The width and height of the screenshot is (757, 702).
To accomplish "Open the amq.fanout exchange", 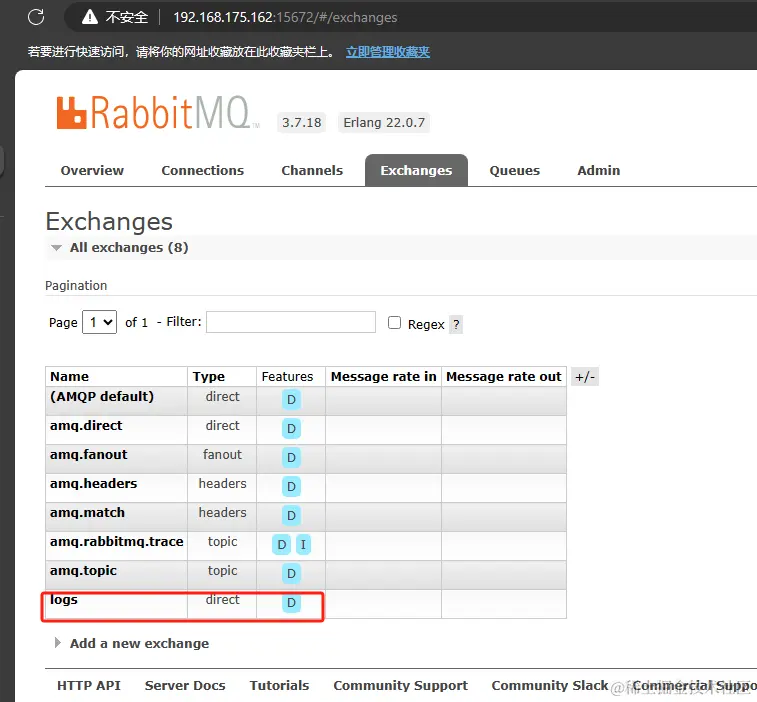I will tap(89, 455).
